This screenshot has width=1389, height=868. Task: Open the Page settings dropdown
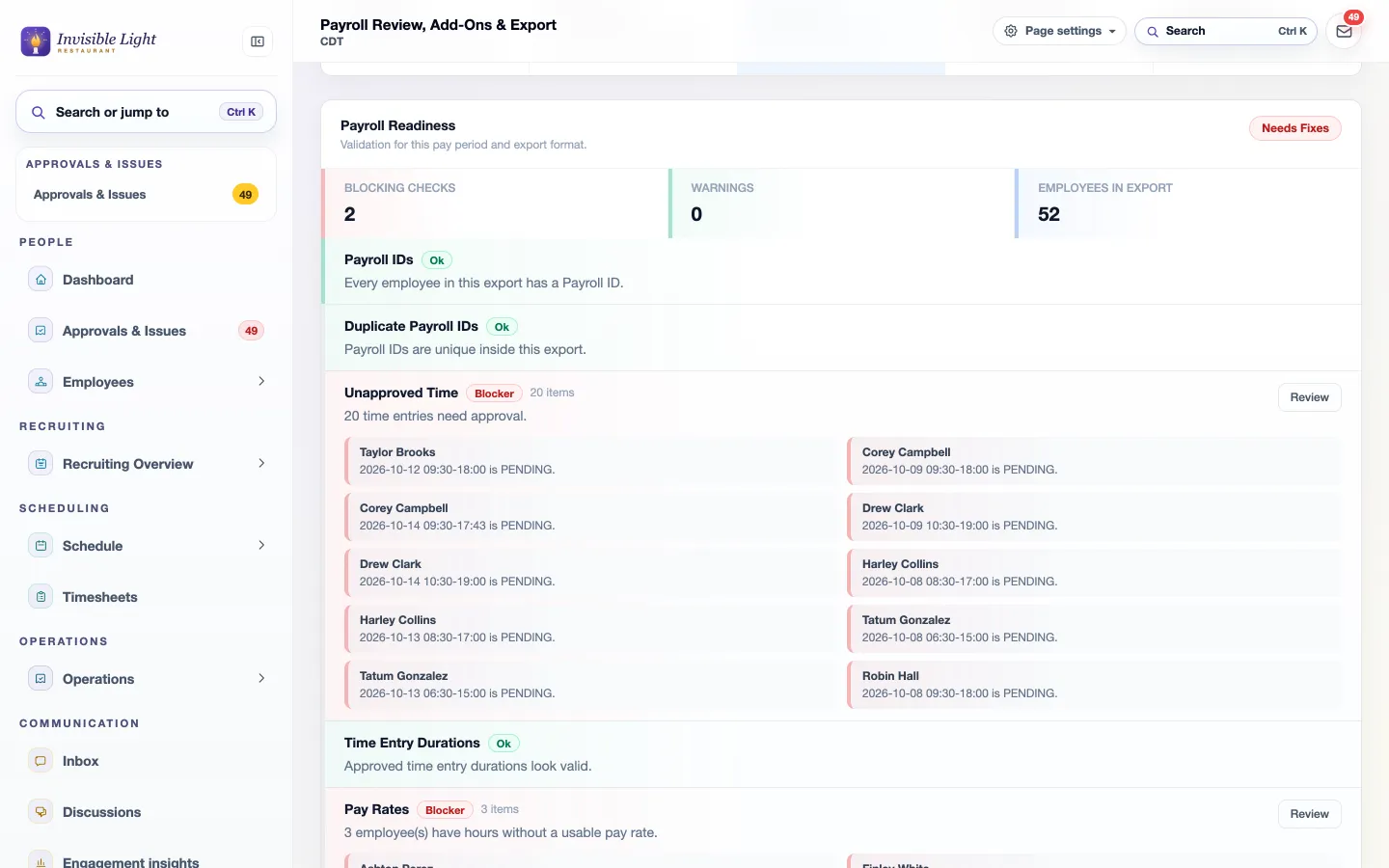coord(1059,31)
